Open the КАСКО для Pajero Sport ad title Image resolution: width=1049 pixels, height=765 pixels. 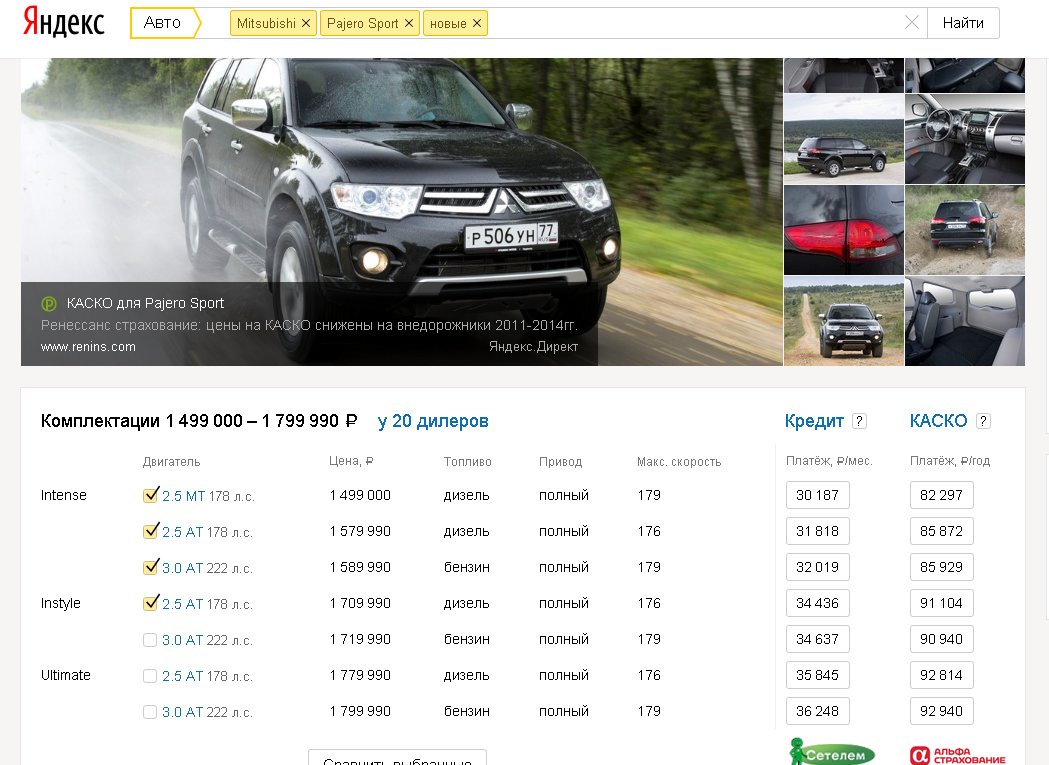(x=145, y=303)
